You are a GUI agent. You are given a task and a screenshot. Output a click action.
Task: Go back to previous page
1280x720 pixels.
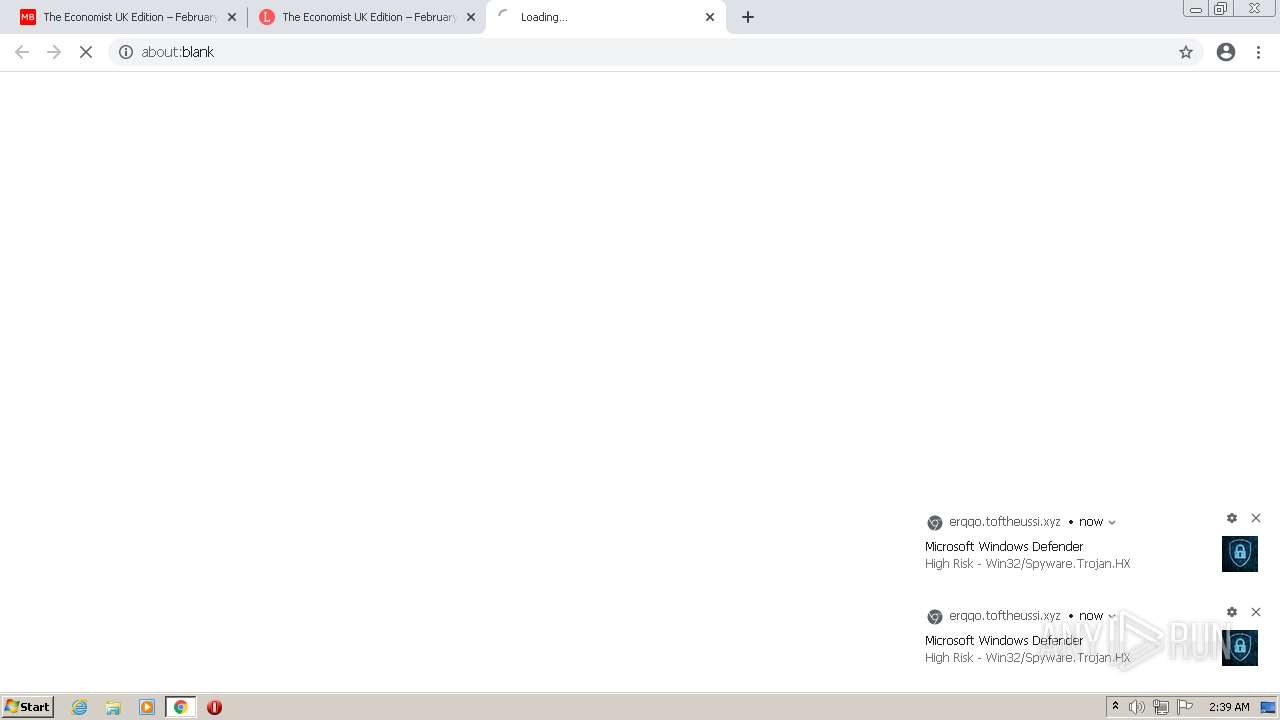click(x=22, y=52)
